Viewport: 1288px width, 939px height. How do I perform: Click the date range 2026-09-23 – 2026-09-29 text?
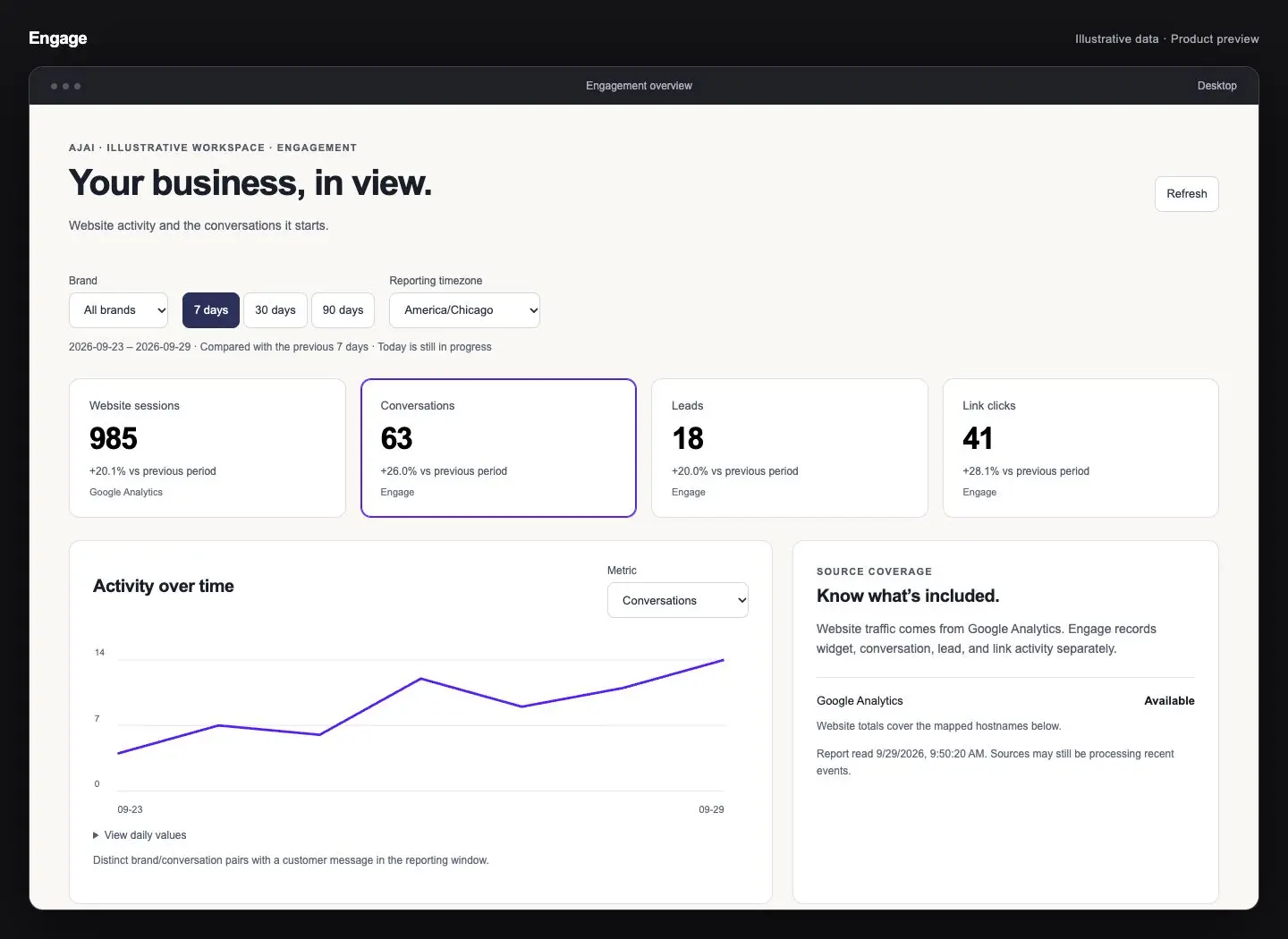click(x=130, y=347)
